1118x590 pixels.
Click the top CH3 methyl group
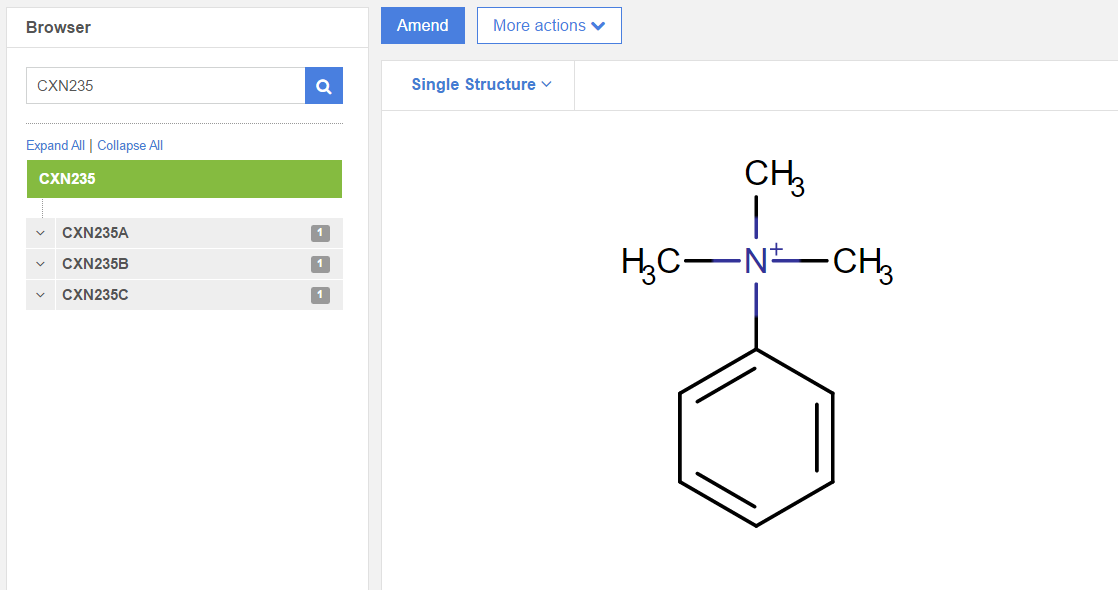(x=772, y=176)
